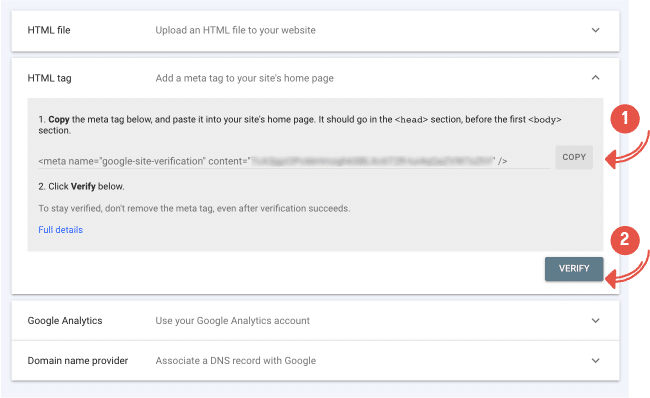Copy the meta tag with COPY button

[x=574, y=158]
